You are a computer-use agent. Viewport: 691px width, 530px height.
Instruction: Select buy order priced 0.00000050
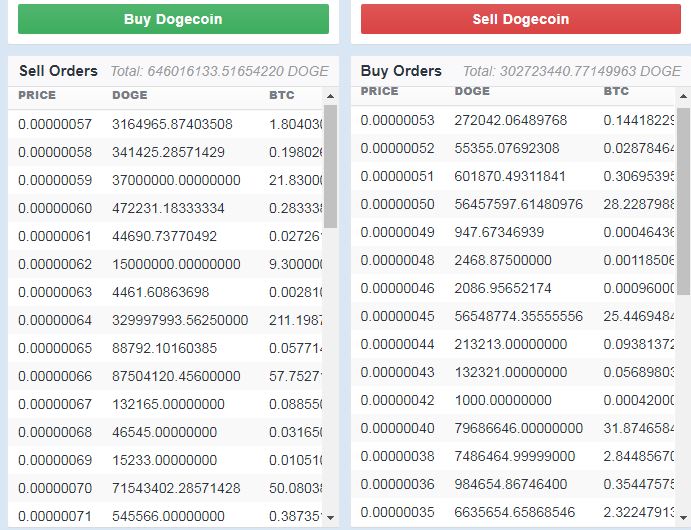pyautogui.click(x=513, y=204)
